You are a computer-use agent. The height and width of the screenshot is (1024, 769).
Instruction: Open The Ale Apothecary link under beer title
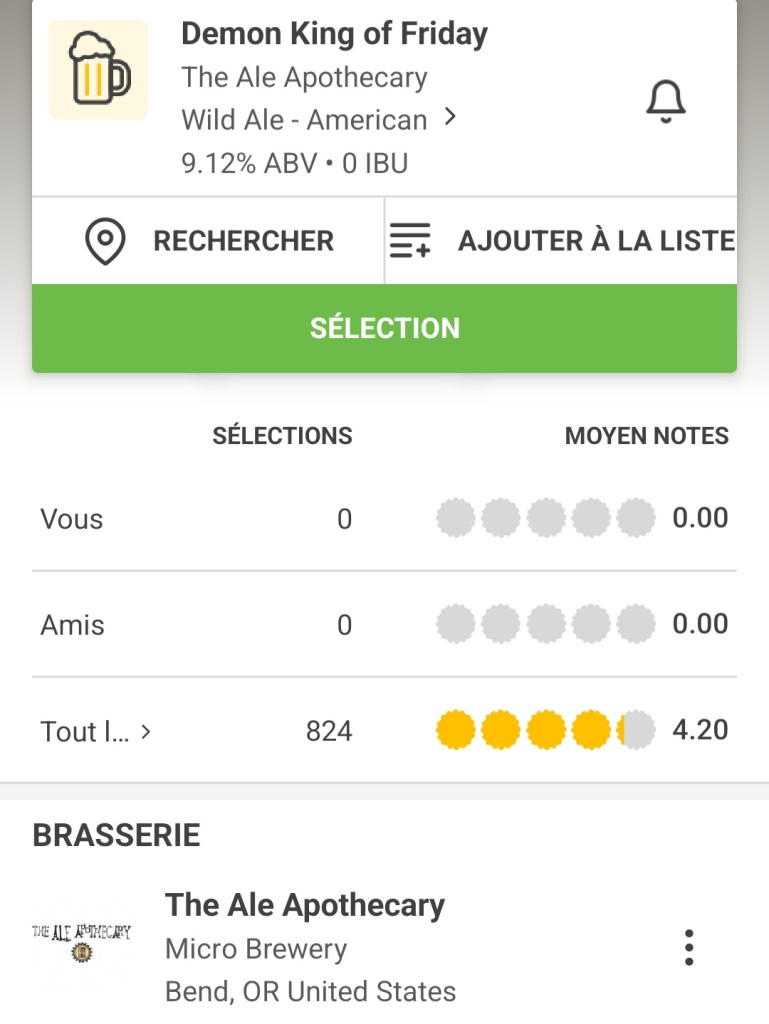pyautogui.click(x=304, y=77)
